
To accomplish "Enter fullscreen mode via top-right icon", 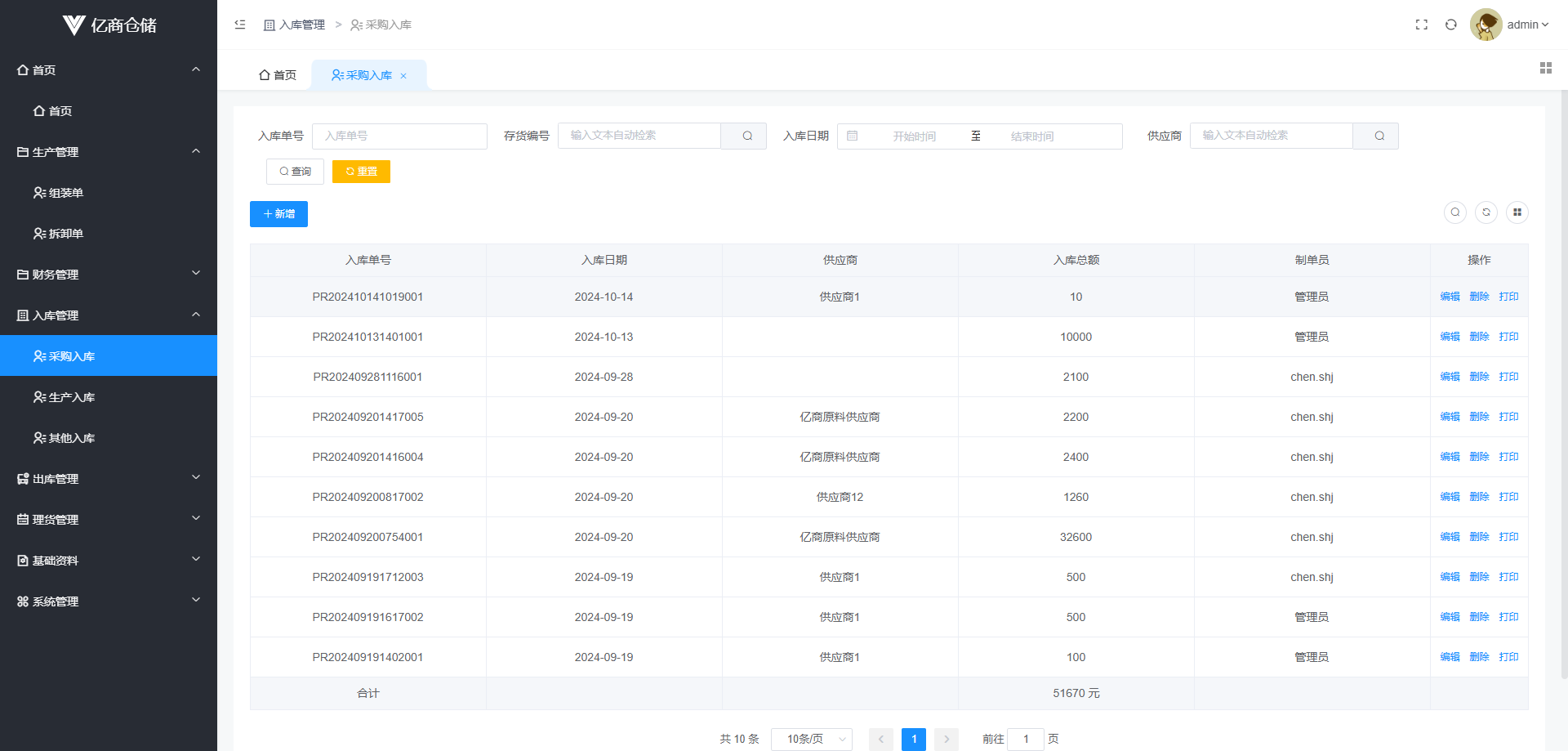I will click(x=1421, y=25).
